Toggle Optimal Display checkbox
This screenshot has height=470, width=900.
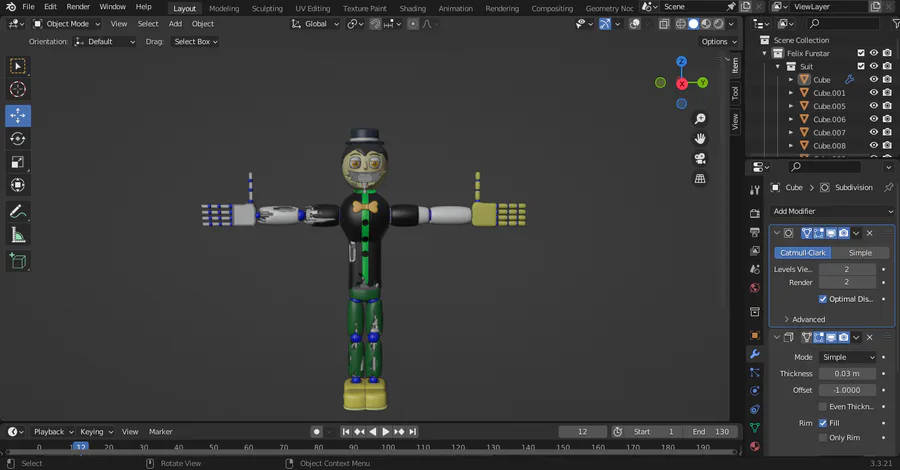(x=823, y=299)
